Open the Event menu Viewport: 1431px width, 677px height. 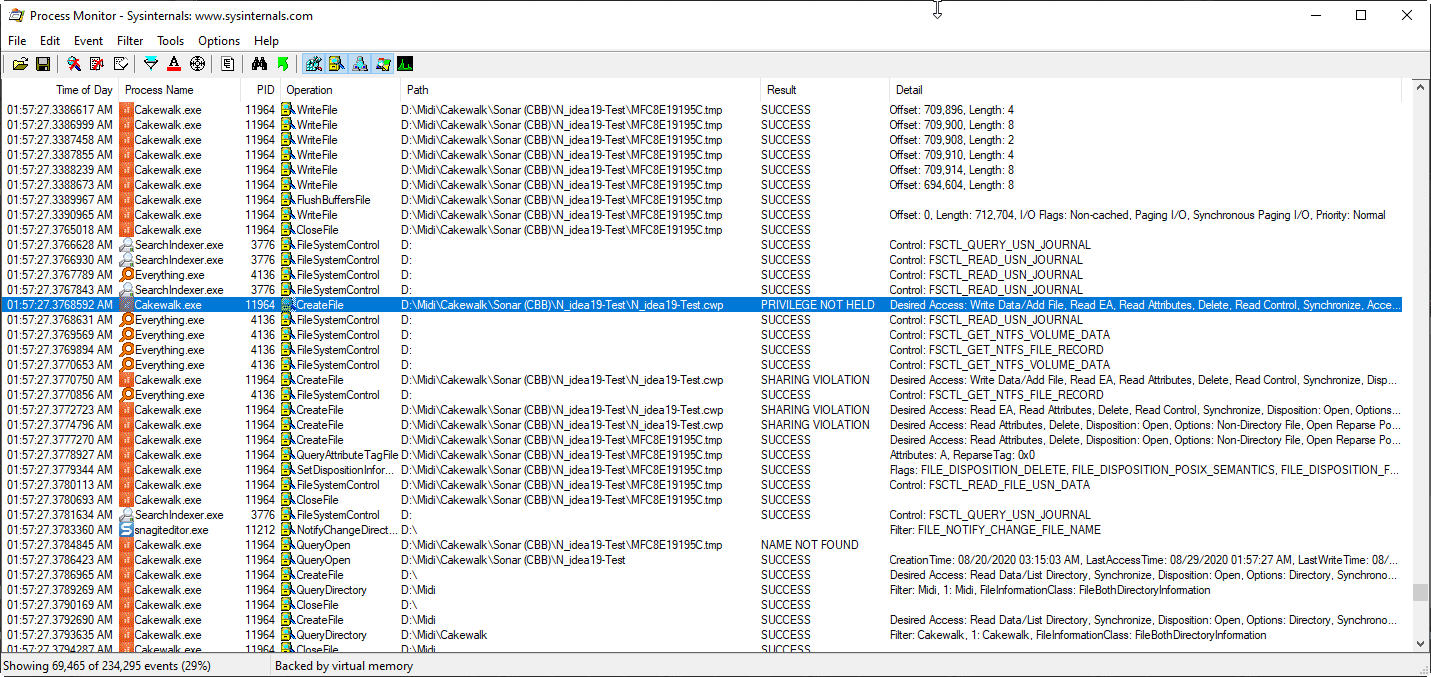tap(88, 41)
